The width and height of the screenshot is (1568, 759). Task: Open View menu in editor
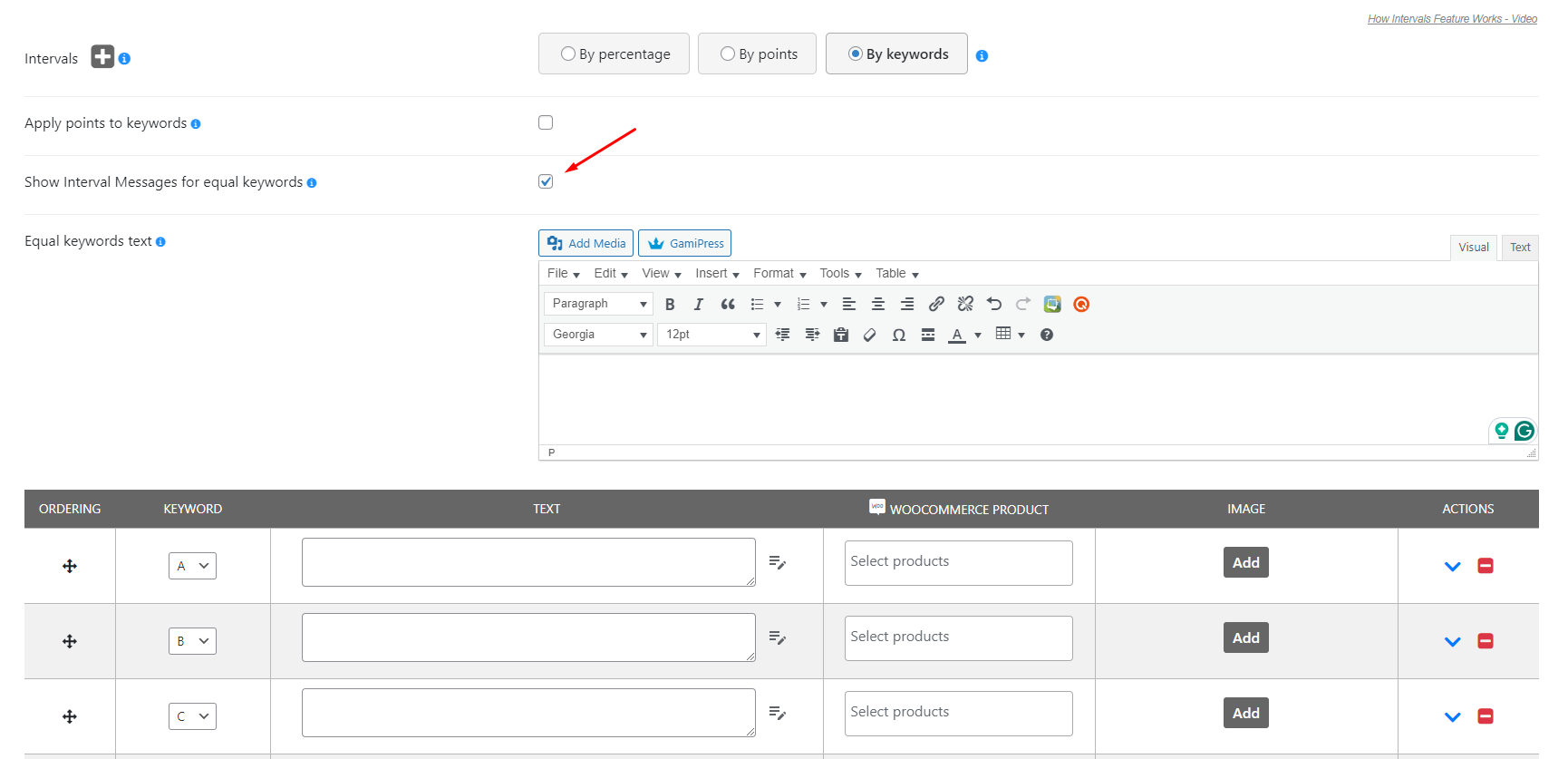click(x=662, y=274)
